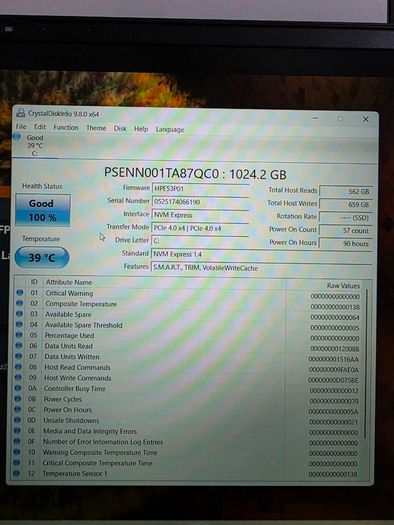Open the Edit menu
This screenshot has height=525, width=394.
[40, 127]
